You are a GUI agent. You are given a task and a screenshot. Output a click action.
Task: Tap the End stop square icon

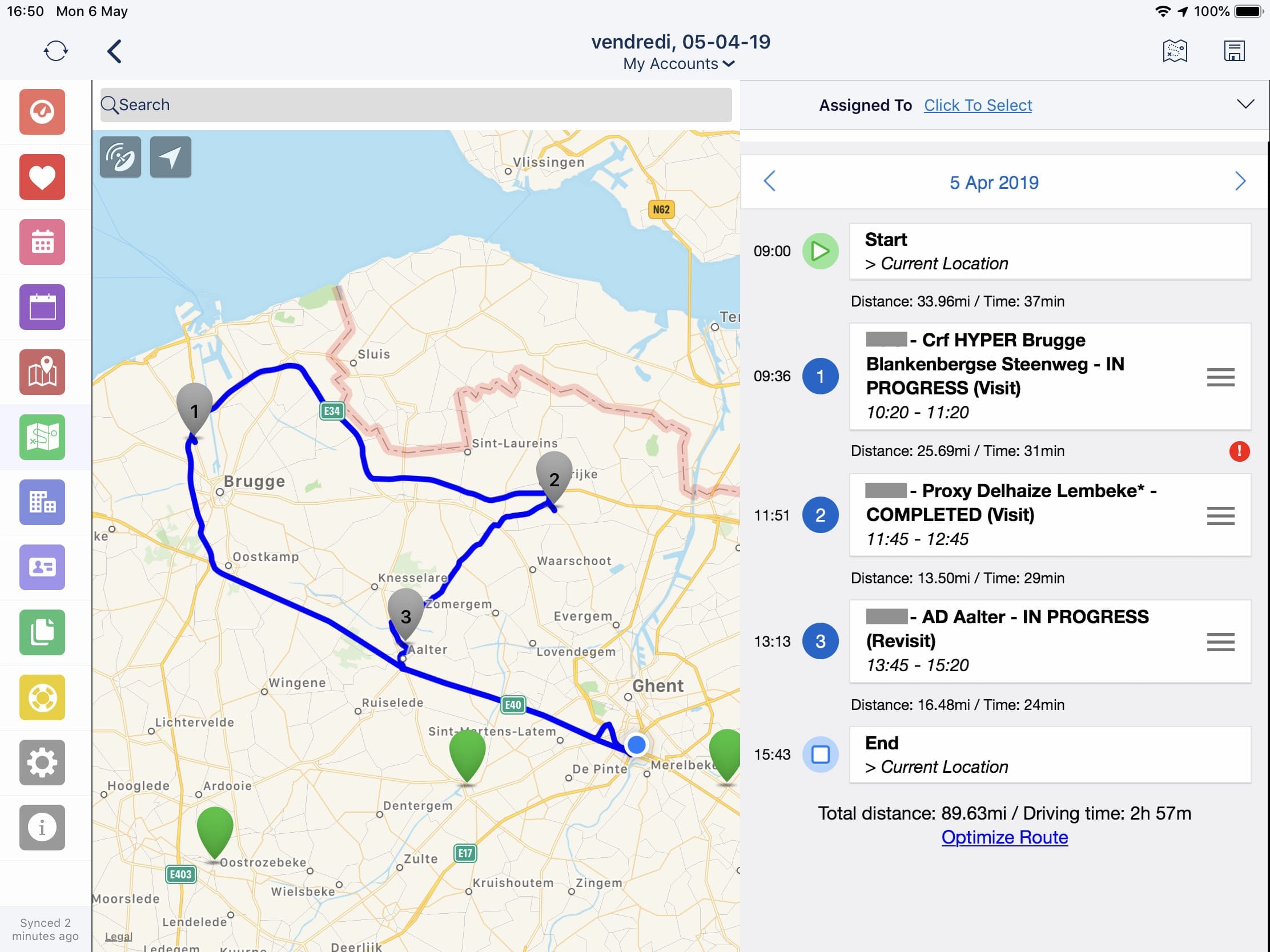tap(820, 754)
